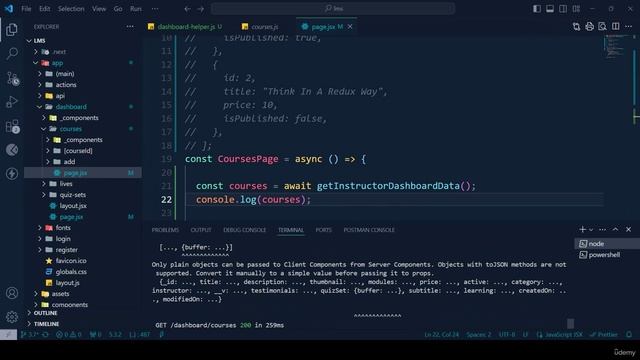Image resolution: width=640 pixels, height=360 pixels.
Task: Split the editor to the right
Action: click(616, 27)
